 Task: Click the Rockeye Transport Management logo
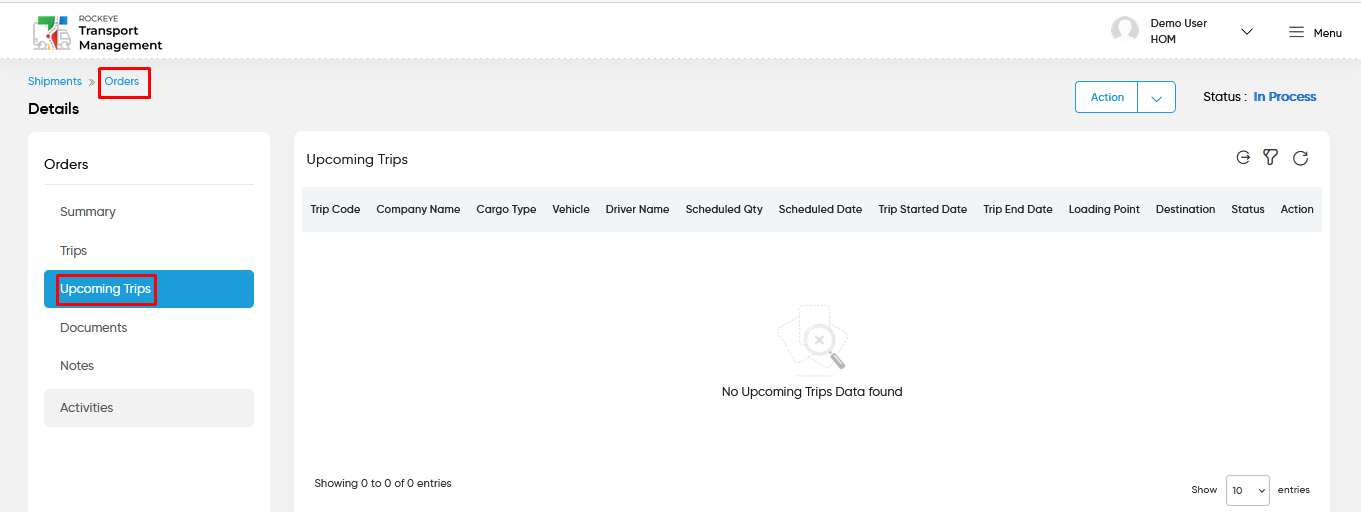point(97,32)
